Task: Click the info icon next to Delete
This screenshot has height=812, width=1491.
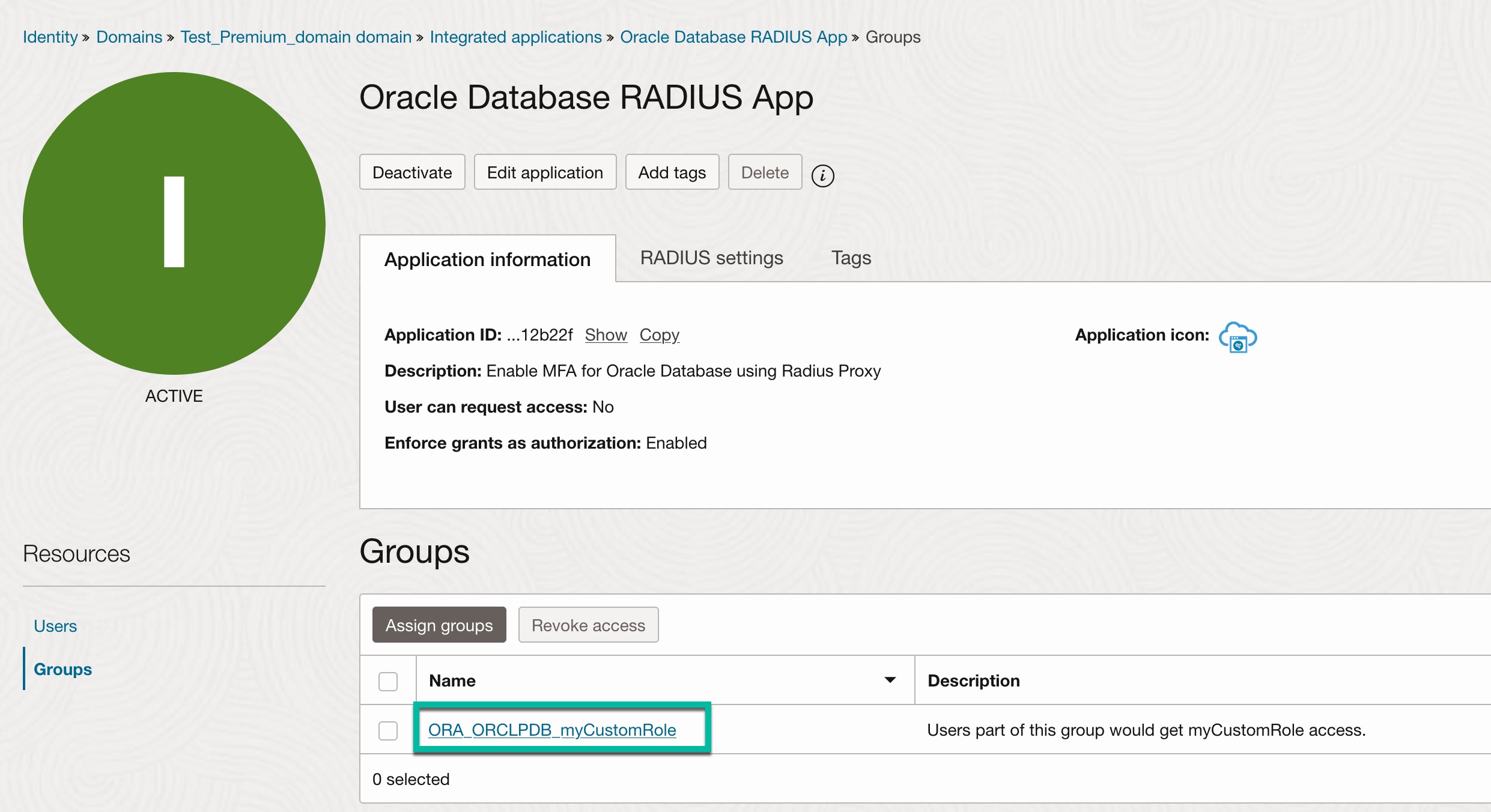Action: tap(822, 176)
